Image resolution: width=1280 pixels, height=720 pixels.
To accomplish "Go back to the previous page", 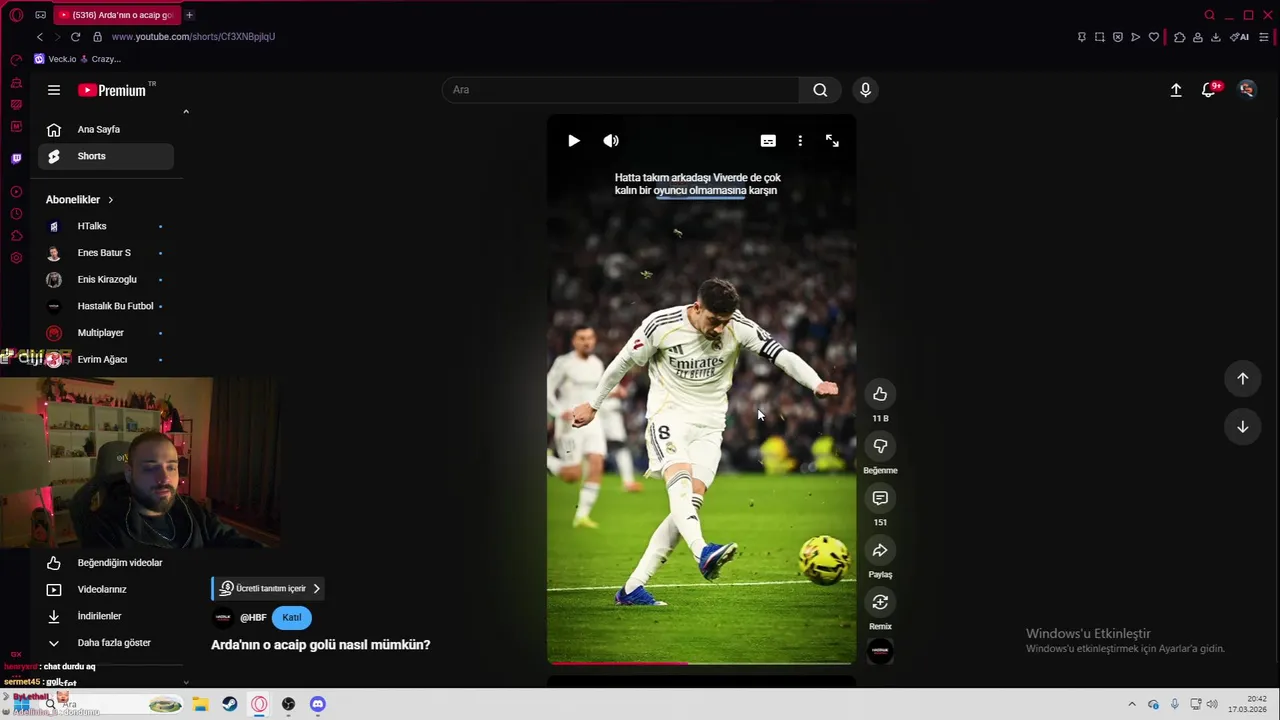I will tap(40, 37).
